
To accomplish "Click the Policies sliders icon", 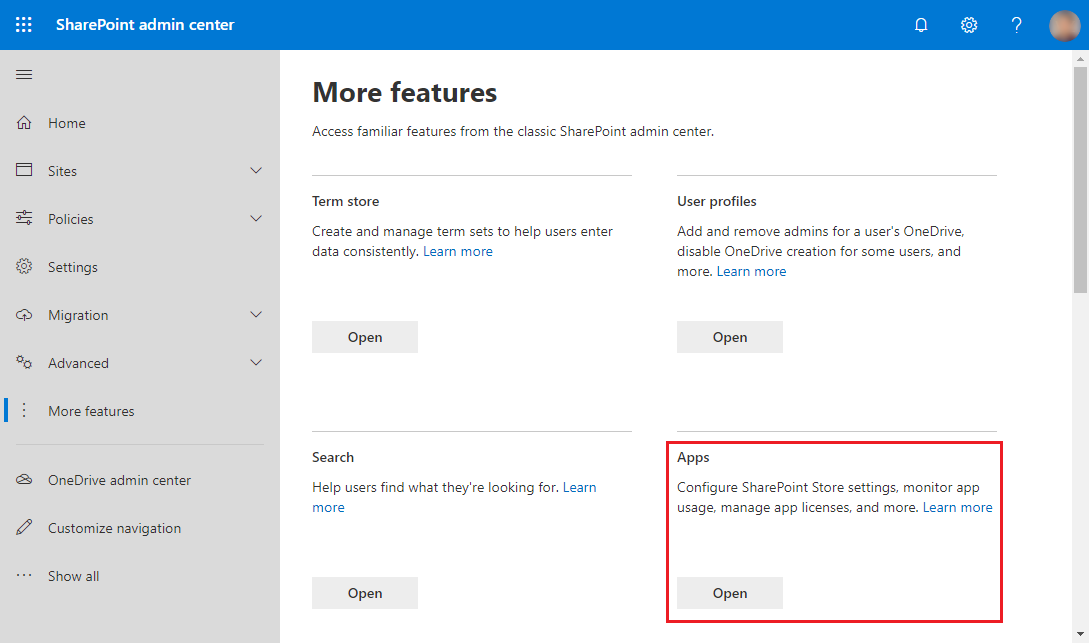I will (24, 218).
